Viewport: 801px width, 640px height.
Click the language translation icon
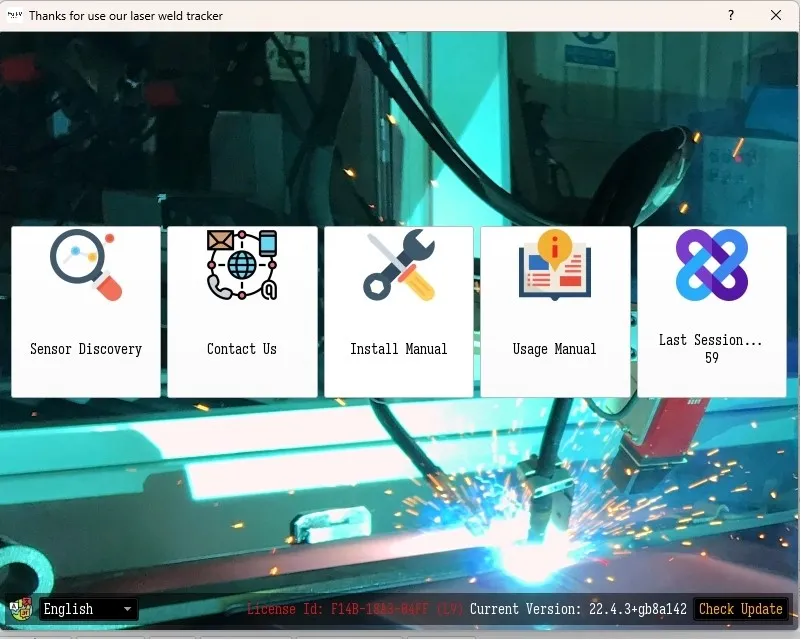tap(19, 609)
